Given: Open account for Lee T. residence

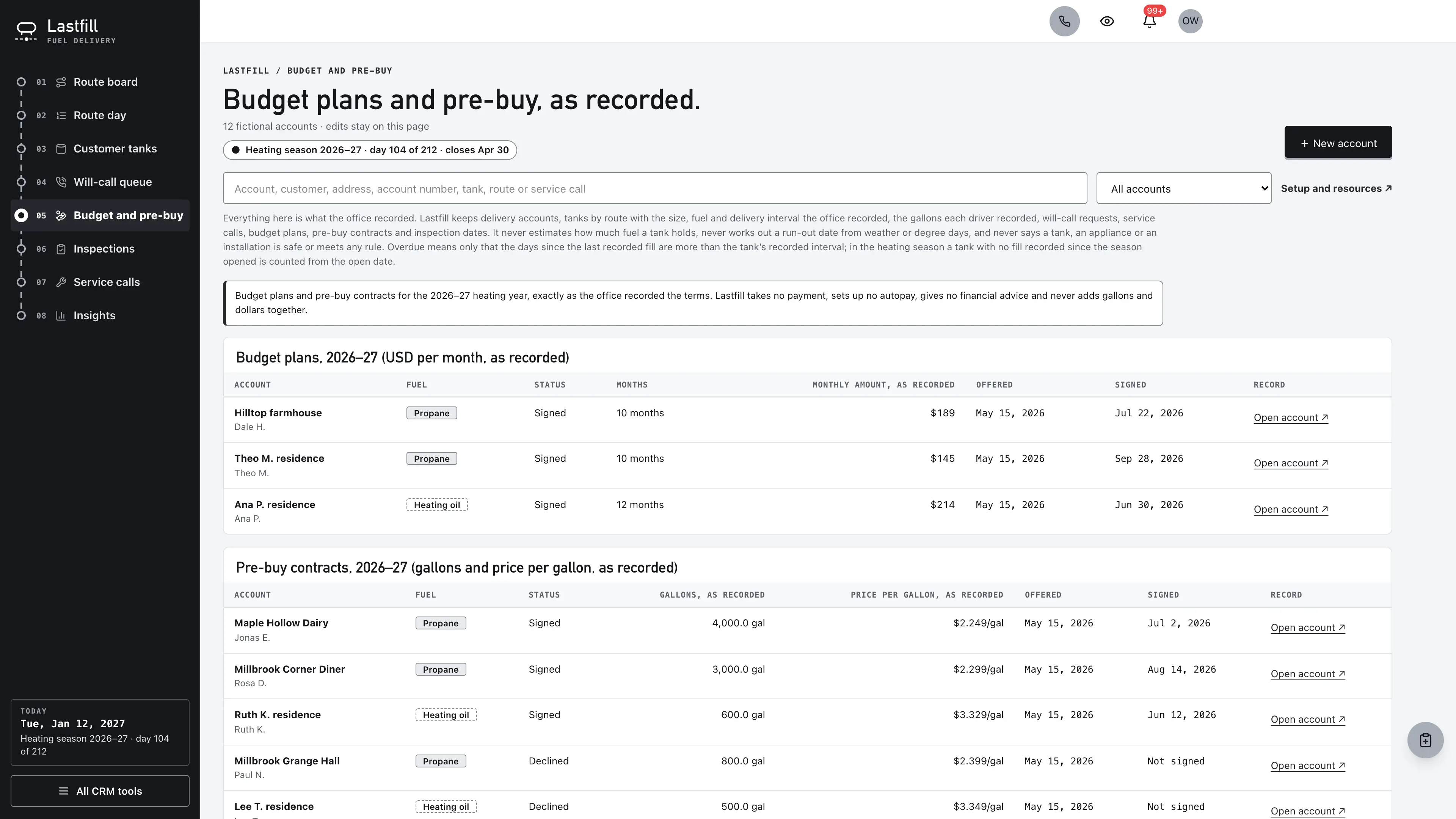Looking at the screenshot, I should (x=1307, y=811).
